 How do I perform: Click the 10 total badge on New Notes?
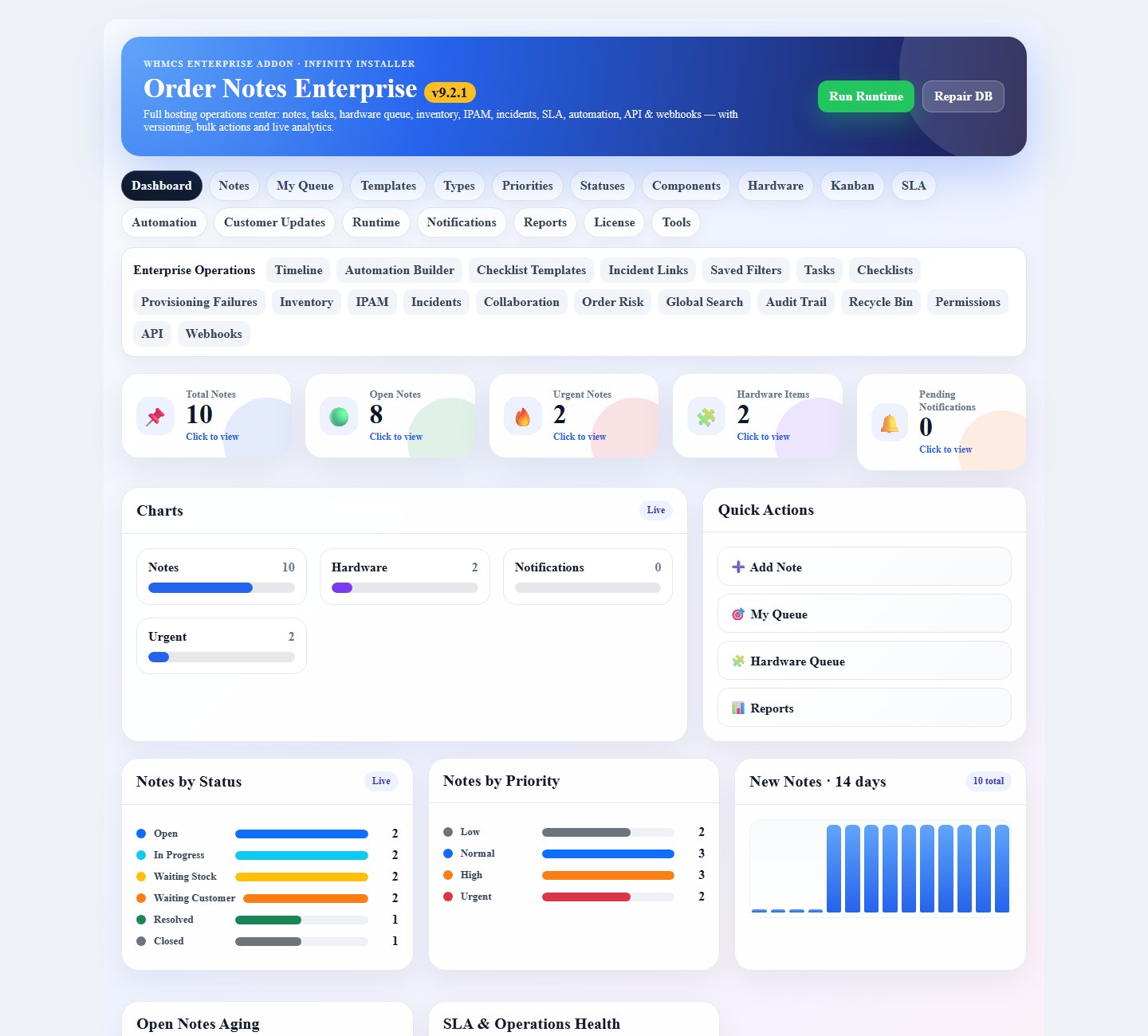(x=988, y=781)
